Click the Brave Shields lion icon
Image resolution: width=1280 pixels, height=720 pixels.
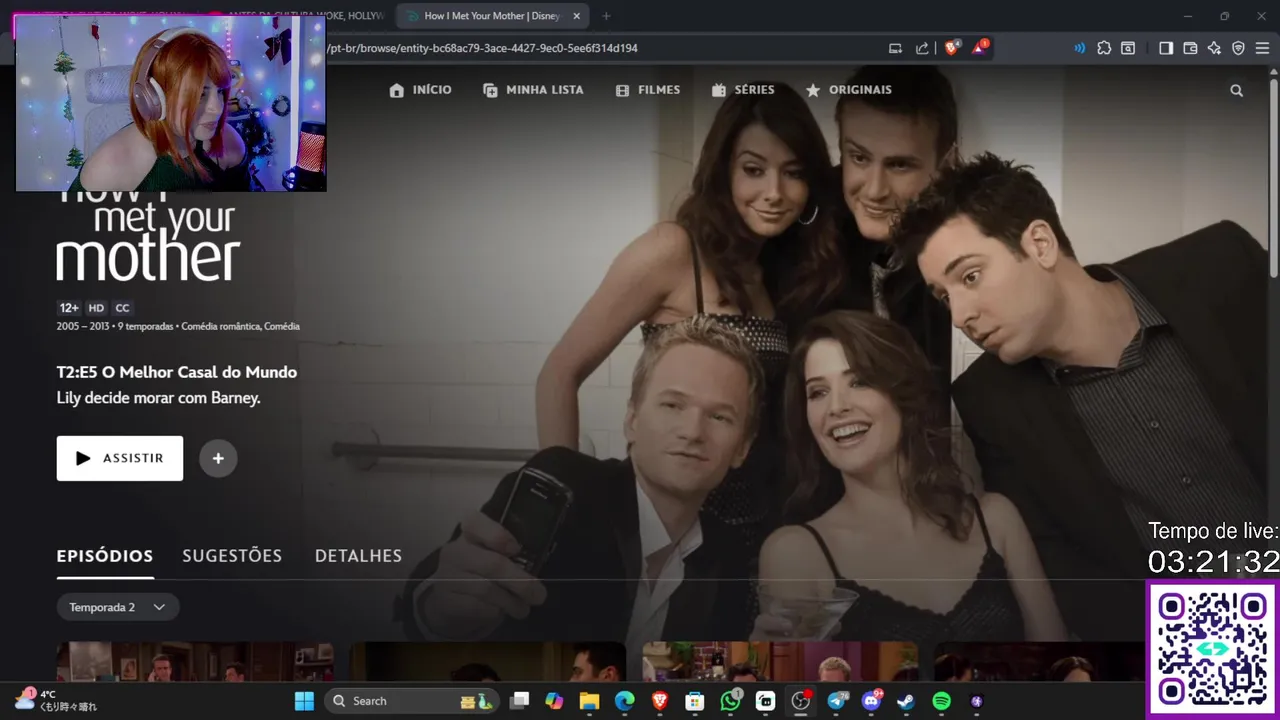[x=952, y=47]
